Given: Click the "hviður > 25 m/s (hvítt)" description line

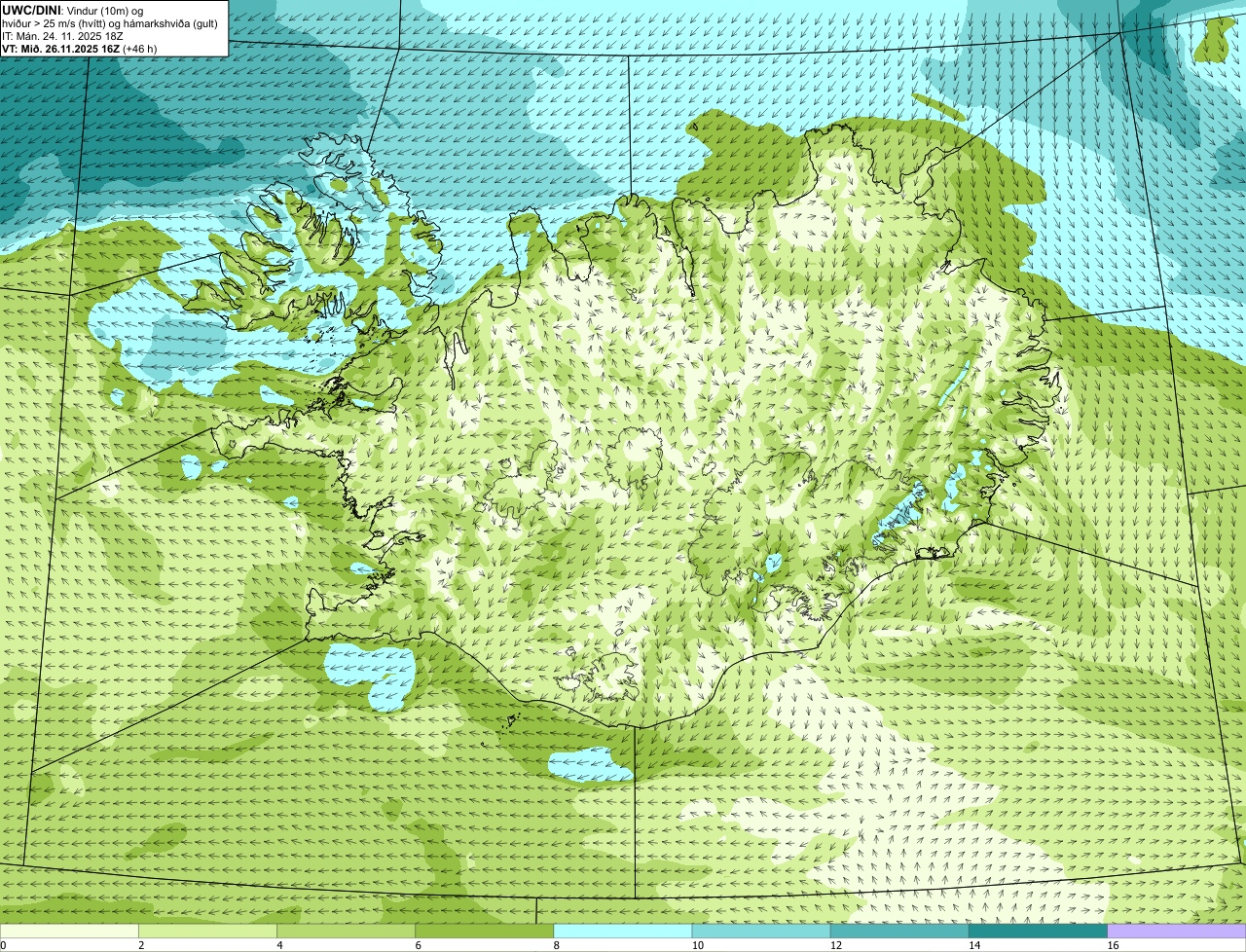Looking at the screenshot, I should pos(110,23).
